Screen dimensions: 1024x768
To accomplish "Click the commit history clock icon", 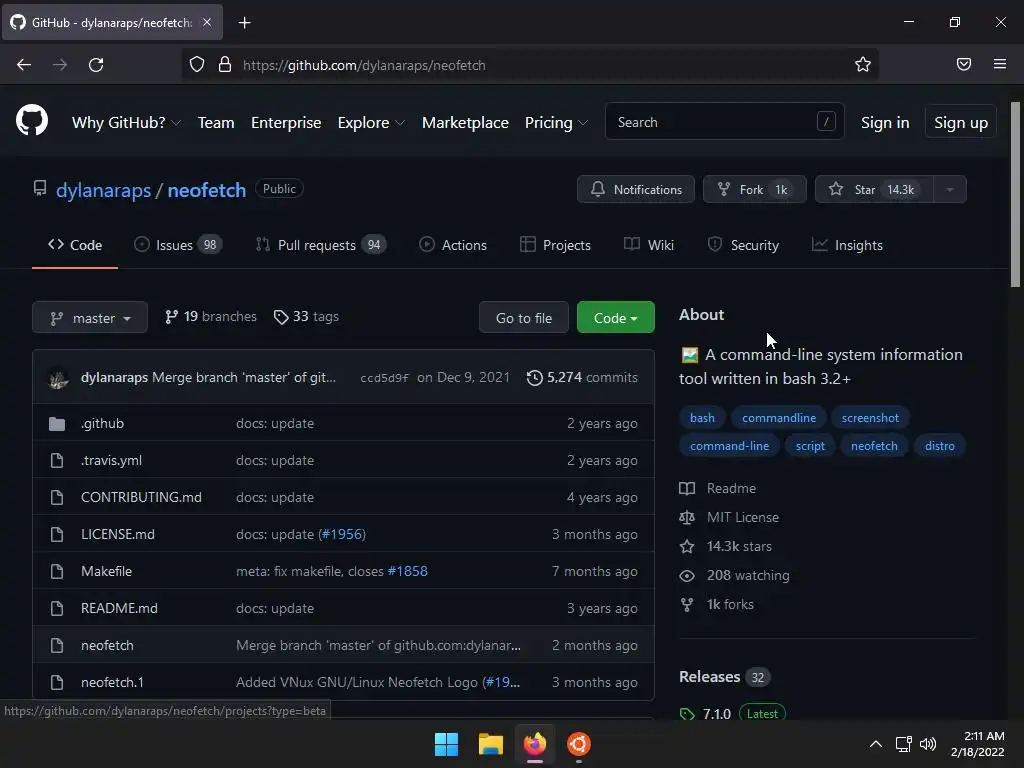I will click(534, 377).
